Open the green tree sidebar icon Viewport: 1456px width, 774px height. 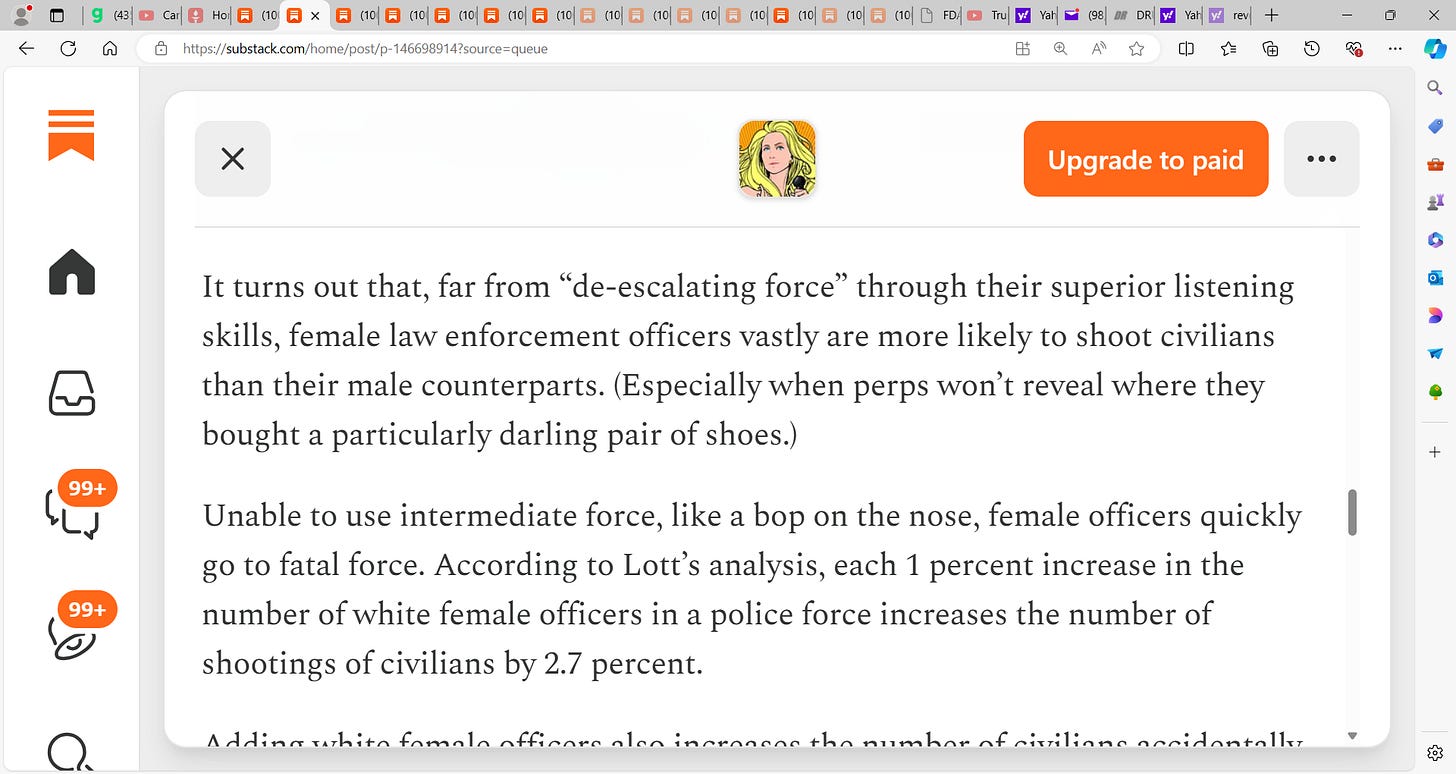click(1435, 391)
